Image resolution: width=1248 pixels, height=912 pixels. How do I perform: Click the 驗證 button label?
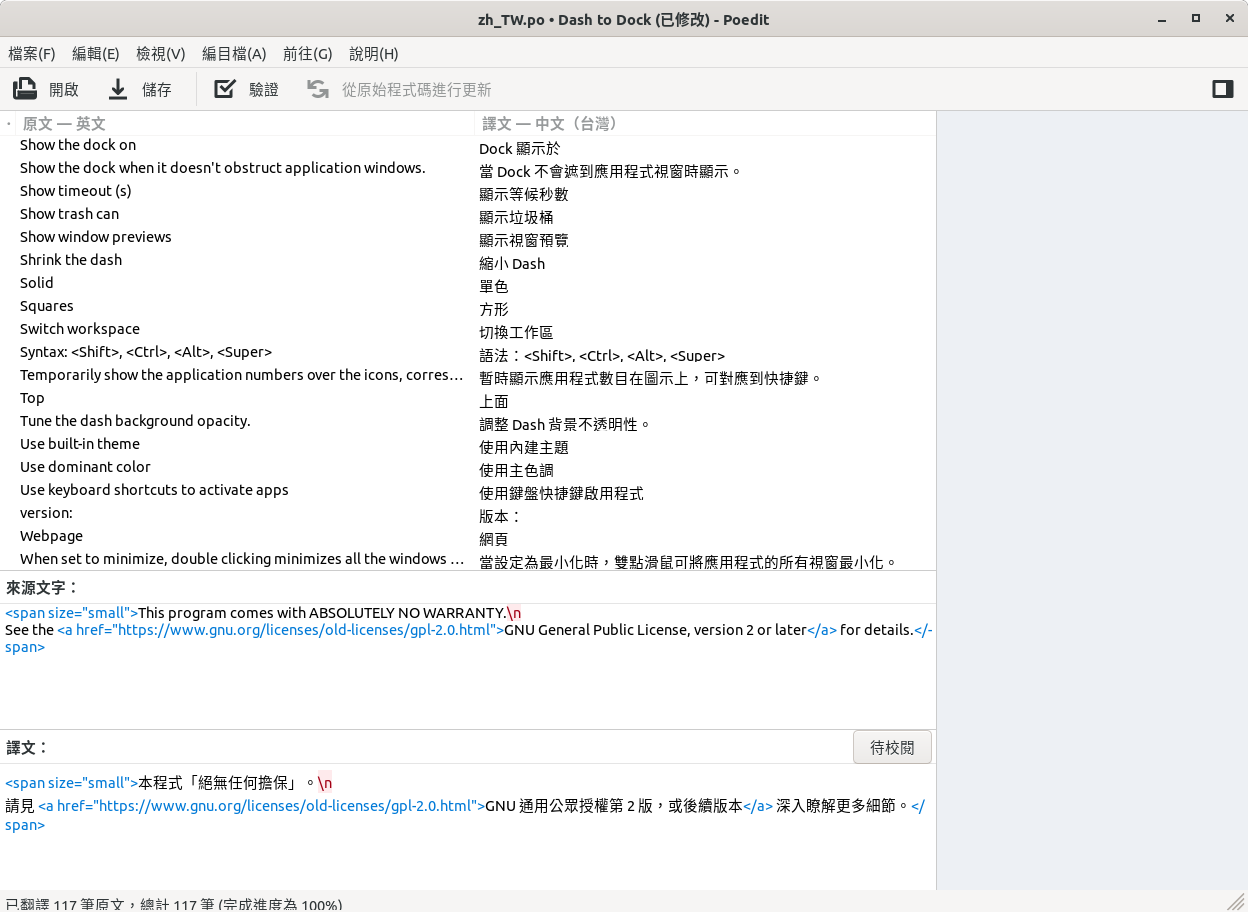click(264, 90)
